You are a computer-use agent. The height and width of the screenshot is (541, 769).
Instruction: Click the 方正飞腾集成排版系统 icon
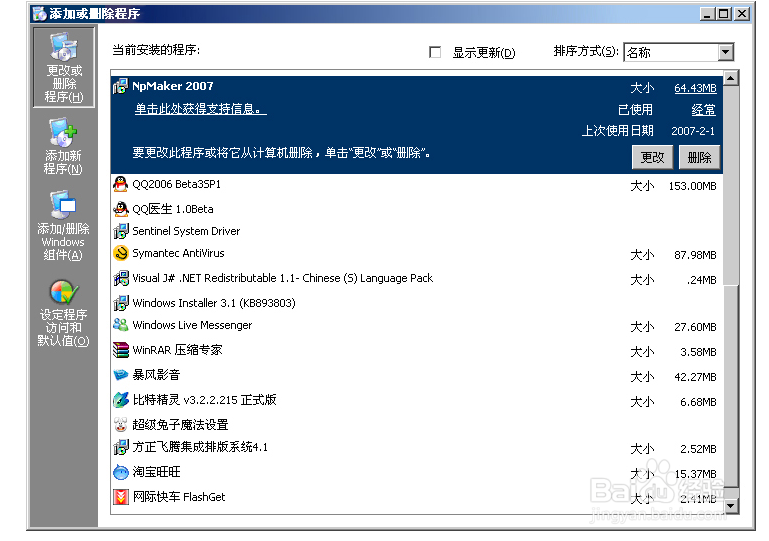coord(121,447)
